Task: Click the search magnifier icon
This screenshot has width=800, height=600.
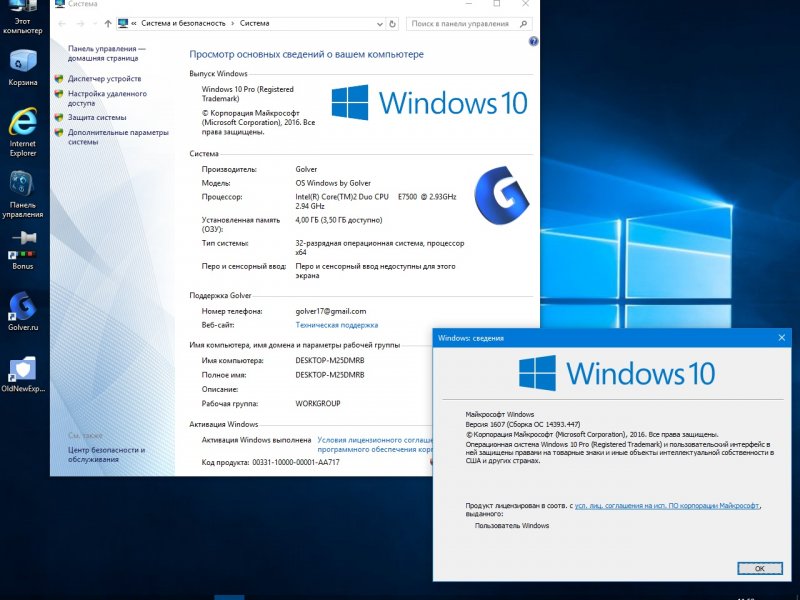Action: point(523,23)
